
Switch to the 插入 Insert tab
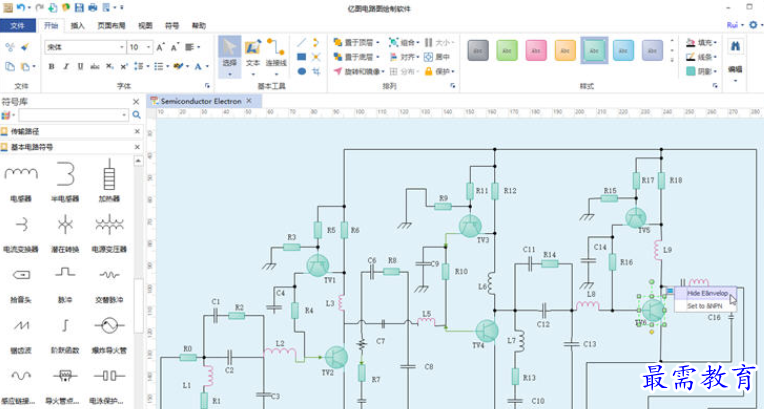pyautogui.click(x=77, y=26)
